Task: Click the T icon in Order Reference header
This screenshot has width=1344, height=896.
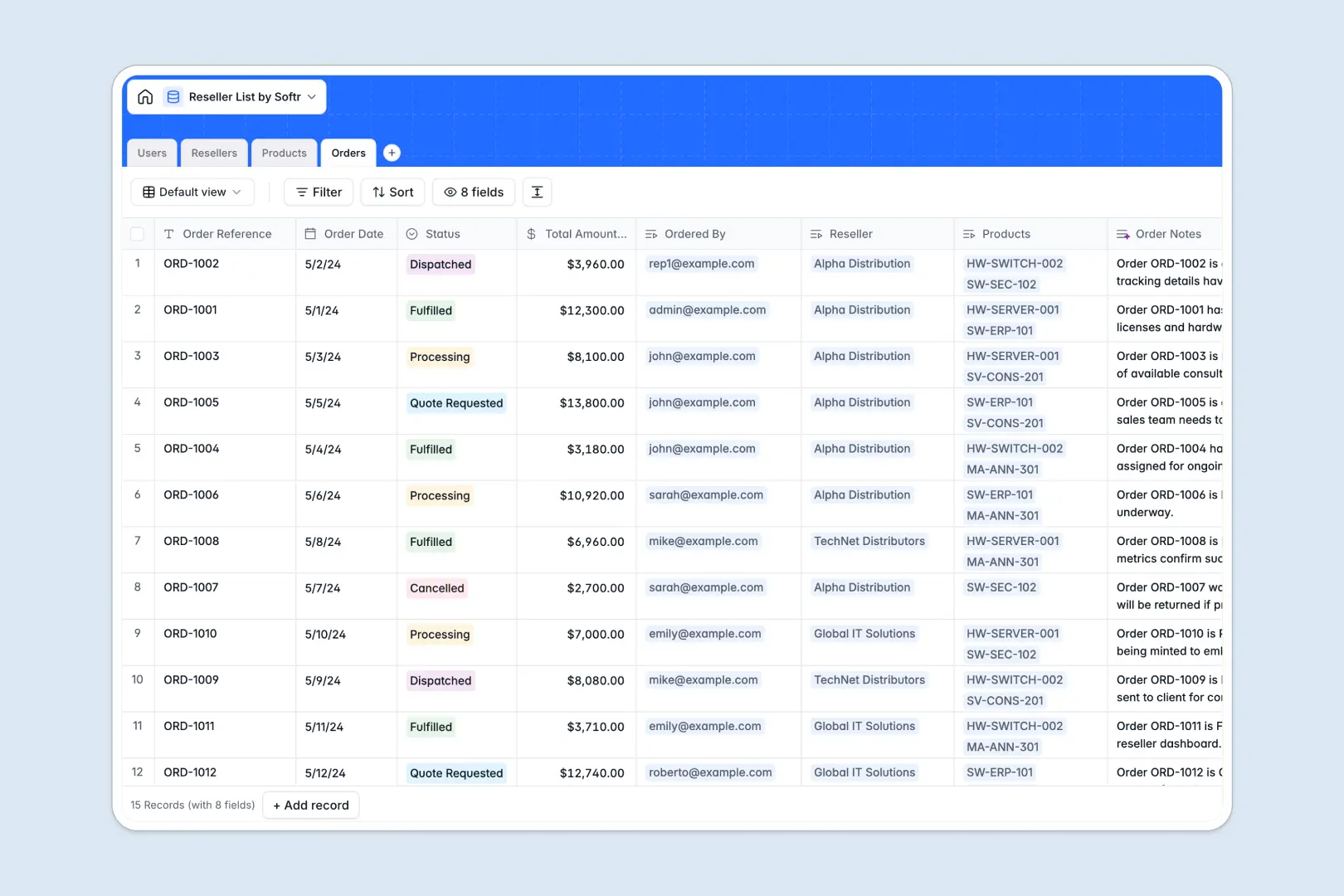Action: (168, 233)
